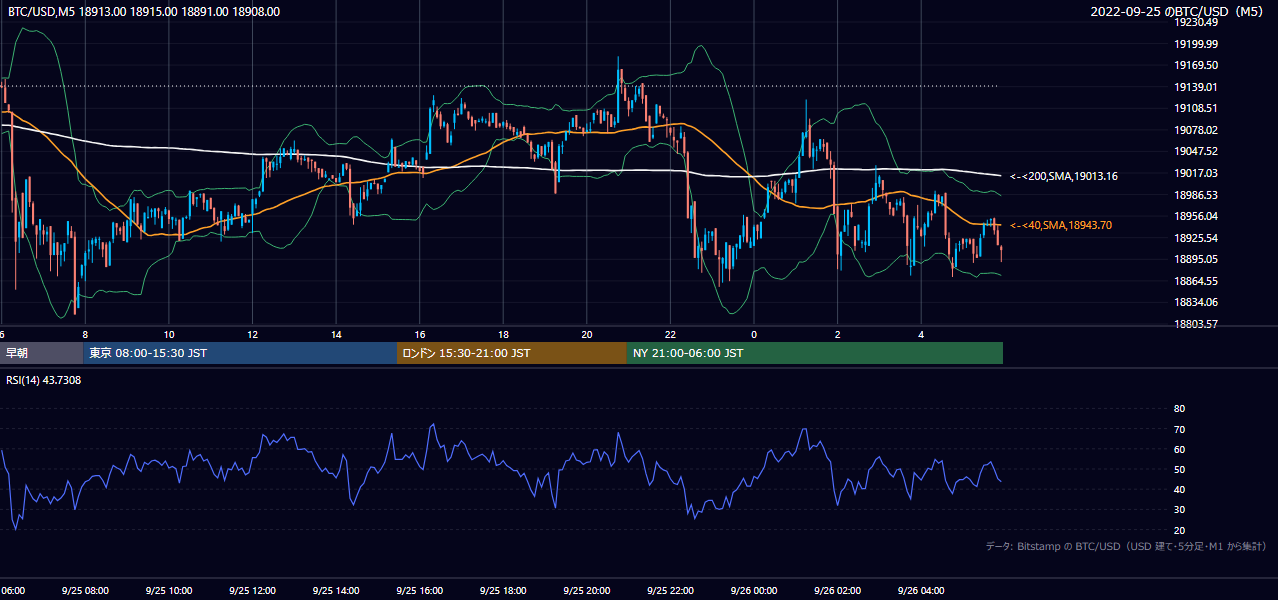The image size is (1278, 600).
Task: Click the price axis value 18834.06
Action: pyautogui.click(x=1196, y=302)
